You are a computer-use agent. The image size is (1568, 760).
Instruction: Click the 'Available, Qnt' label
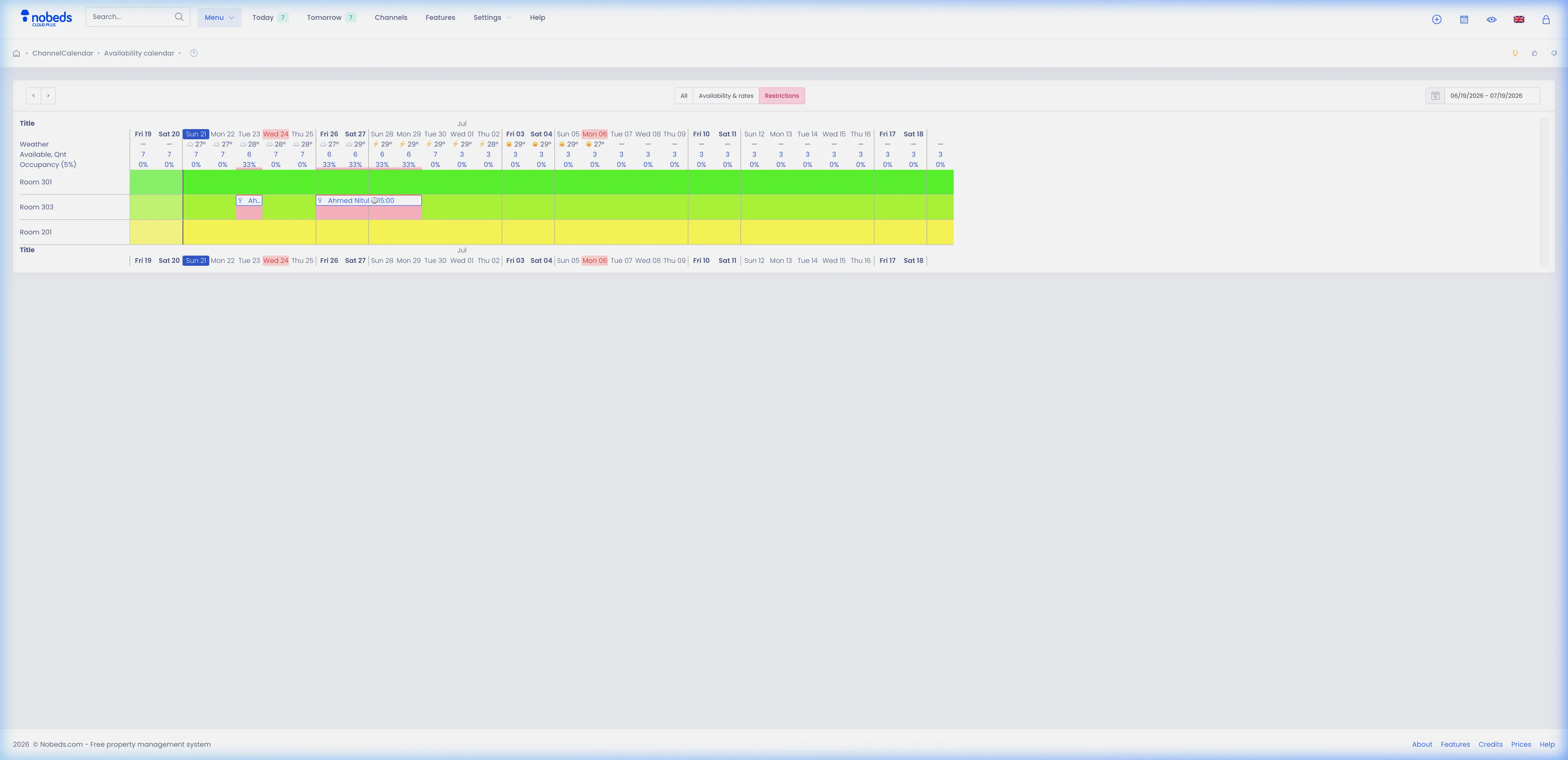click(x=43, y=155)
